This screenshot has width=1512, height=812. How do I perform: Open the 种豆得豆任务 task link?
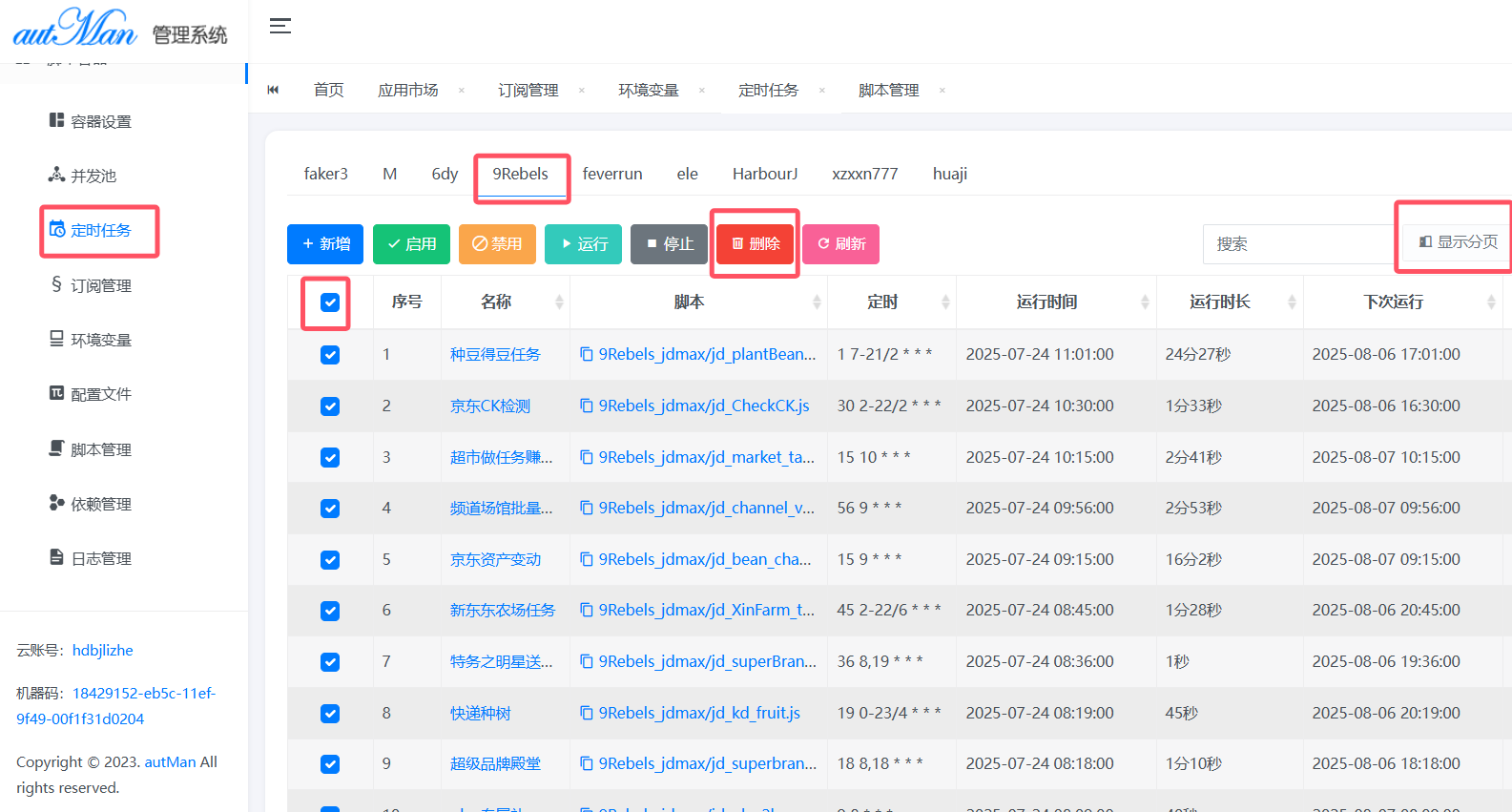495,354
